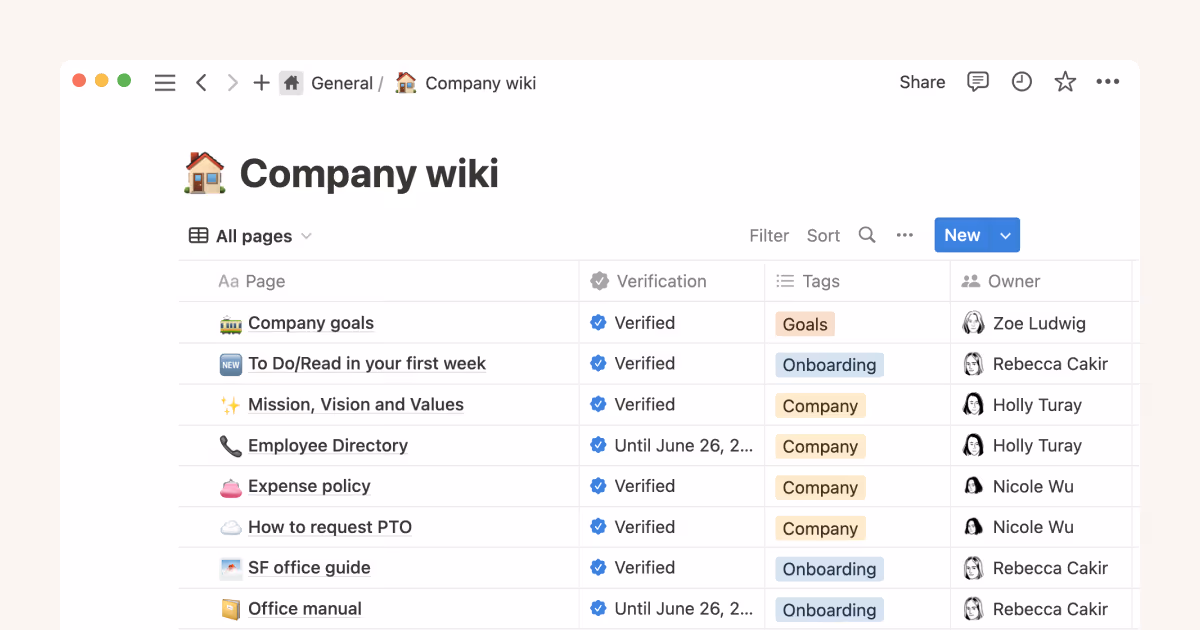Open the Expense policy page link
The height and width of the screenshot is (630, 1200).
click(309, 485)
